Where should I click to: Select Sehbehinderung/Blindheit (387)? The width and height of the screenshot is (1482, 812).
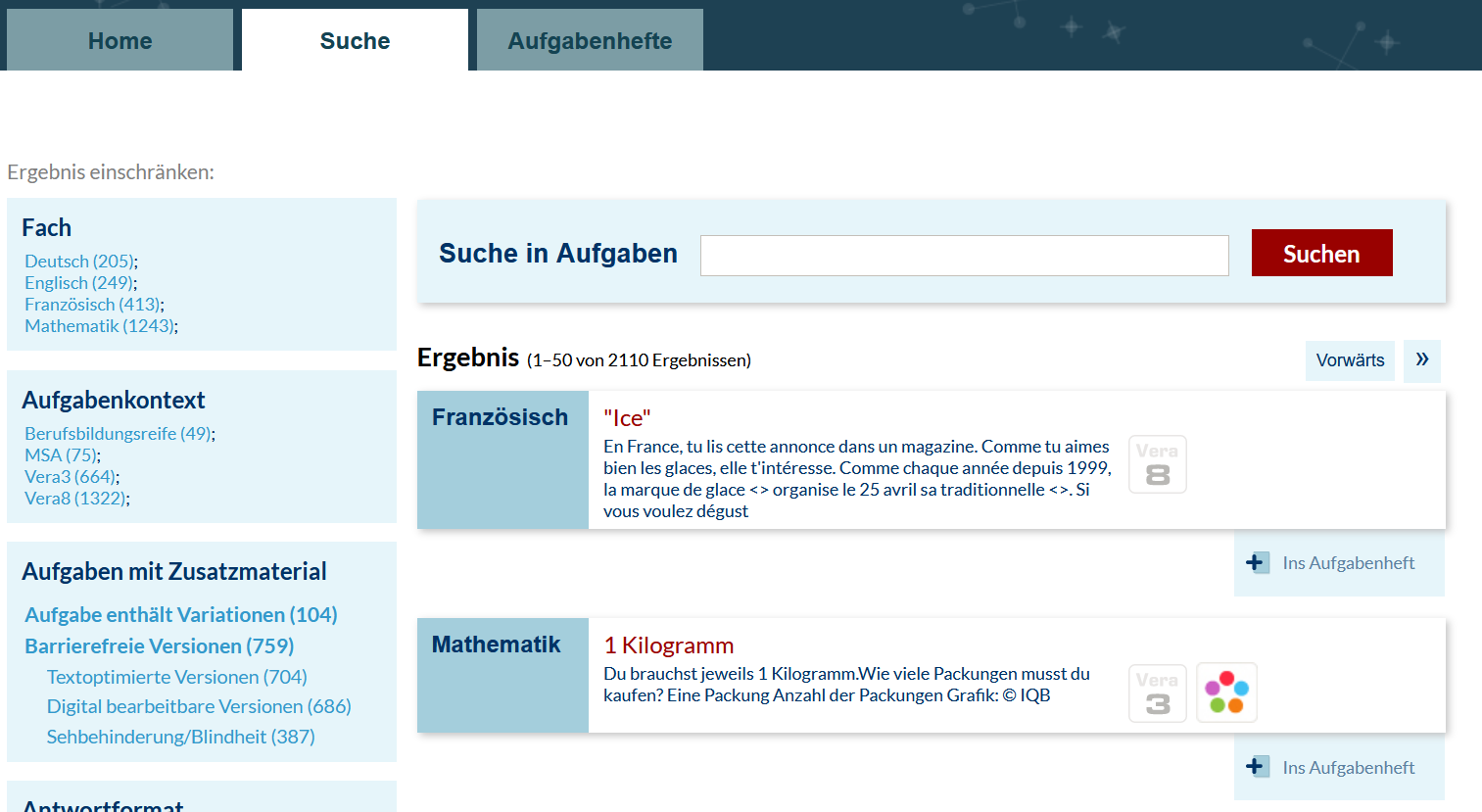pos(181,737)
